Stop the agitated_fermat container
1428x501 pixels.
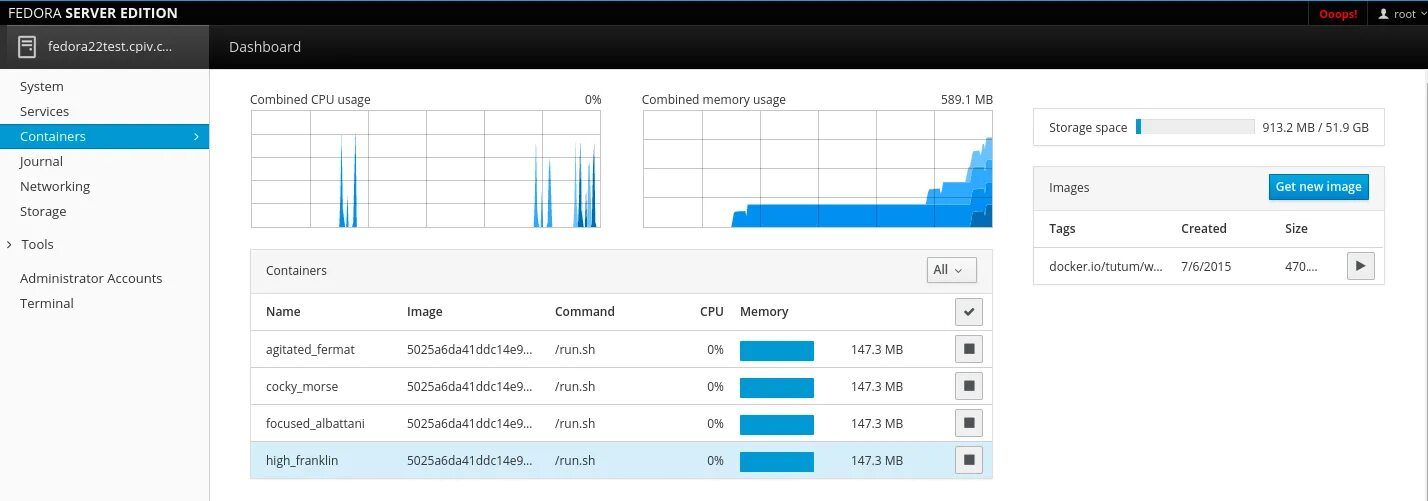968,349
